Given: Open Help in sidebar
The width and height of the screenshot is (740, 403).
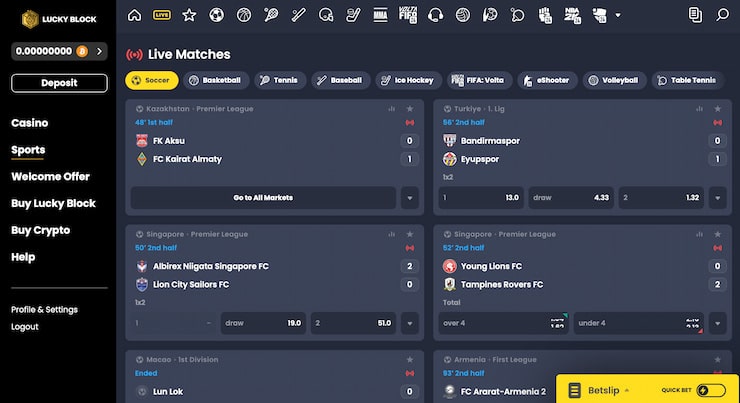Looking at the screenshot, I should 23,257.
